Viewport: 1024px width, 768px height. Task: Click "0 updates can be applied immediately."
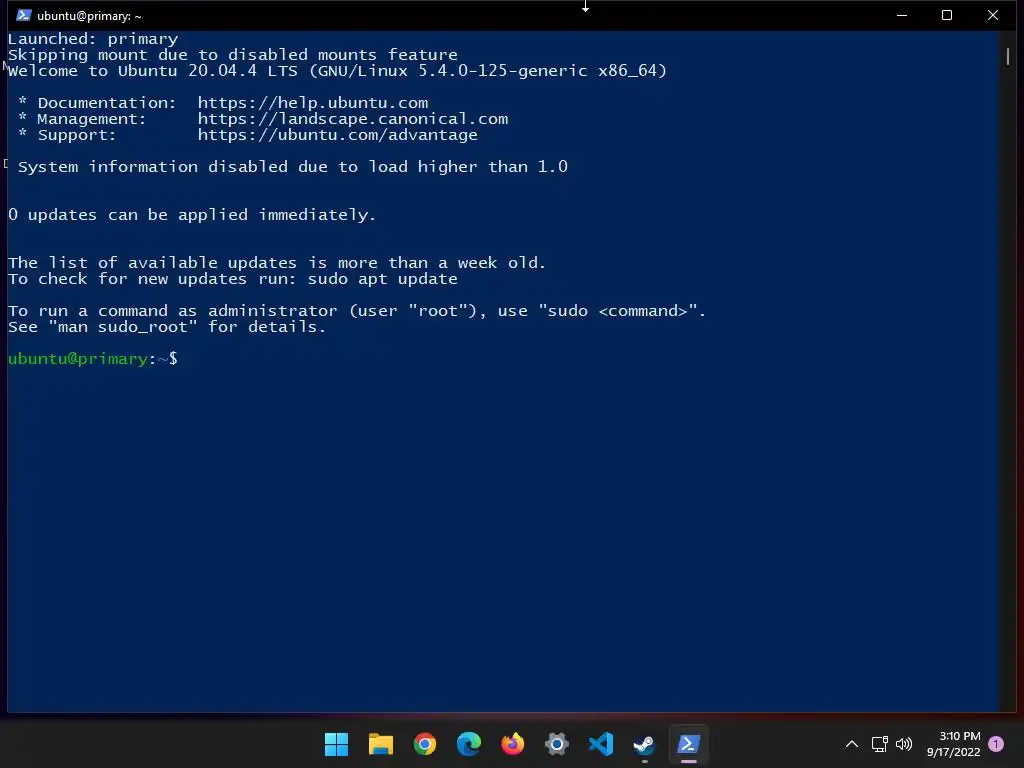click(x=192, y=215)
